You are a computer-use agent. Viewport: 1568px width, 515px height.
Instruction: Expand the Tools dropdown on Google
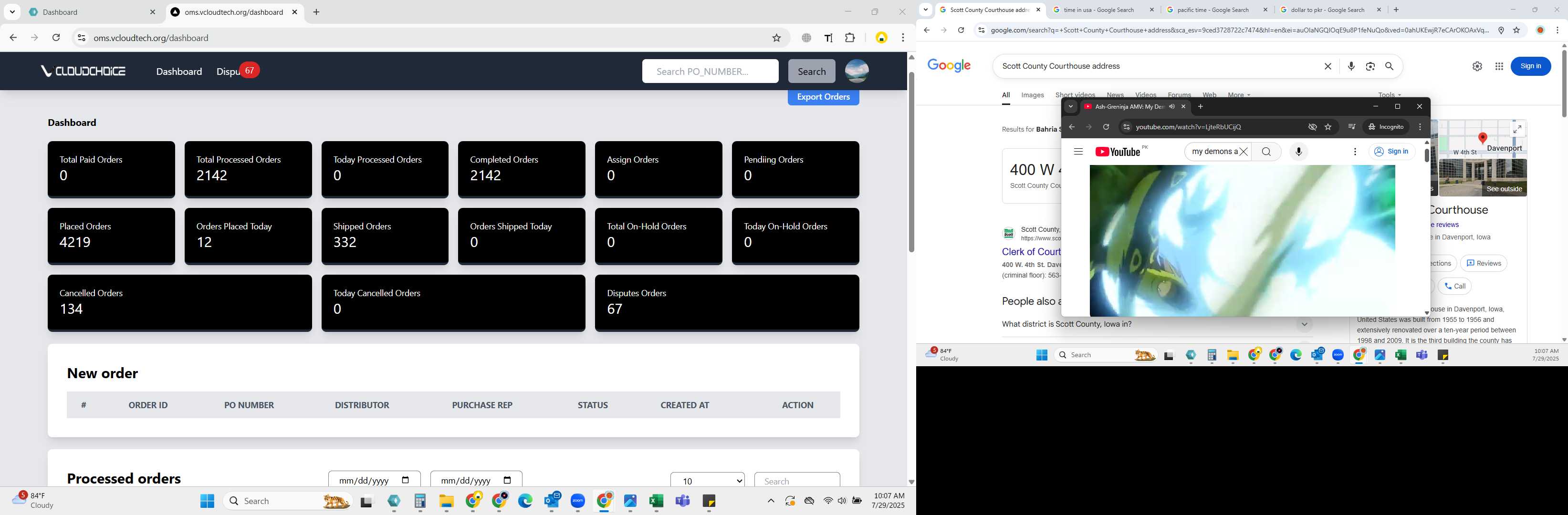(1390, 95)
